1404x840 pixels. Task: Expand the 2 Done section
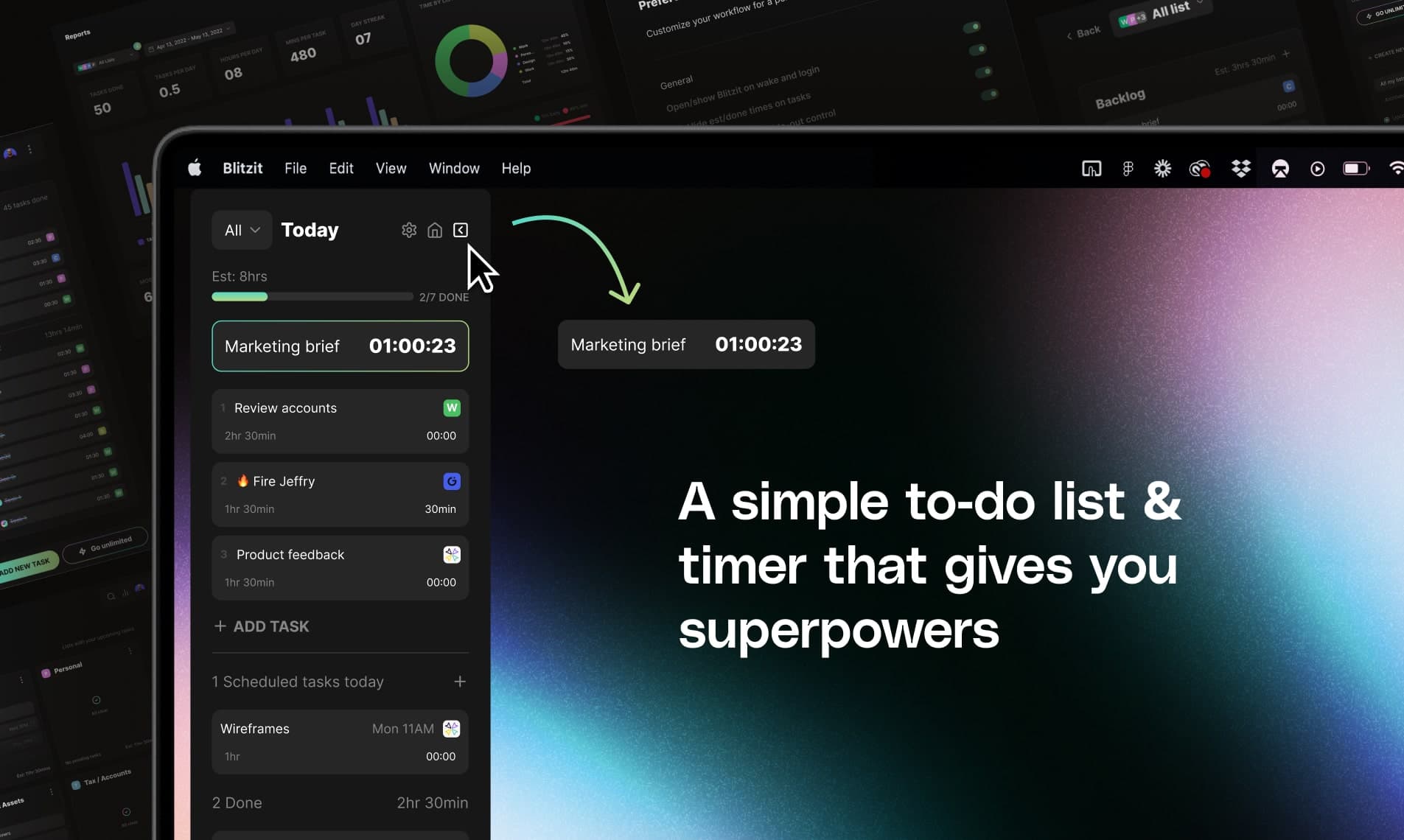(237, 802)
